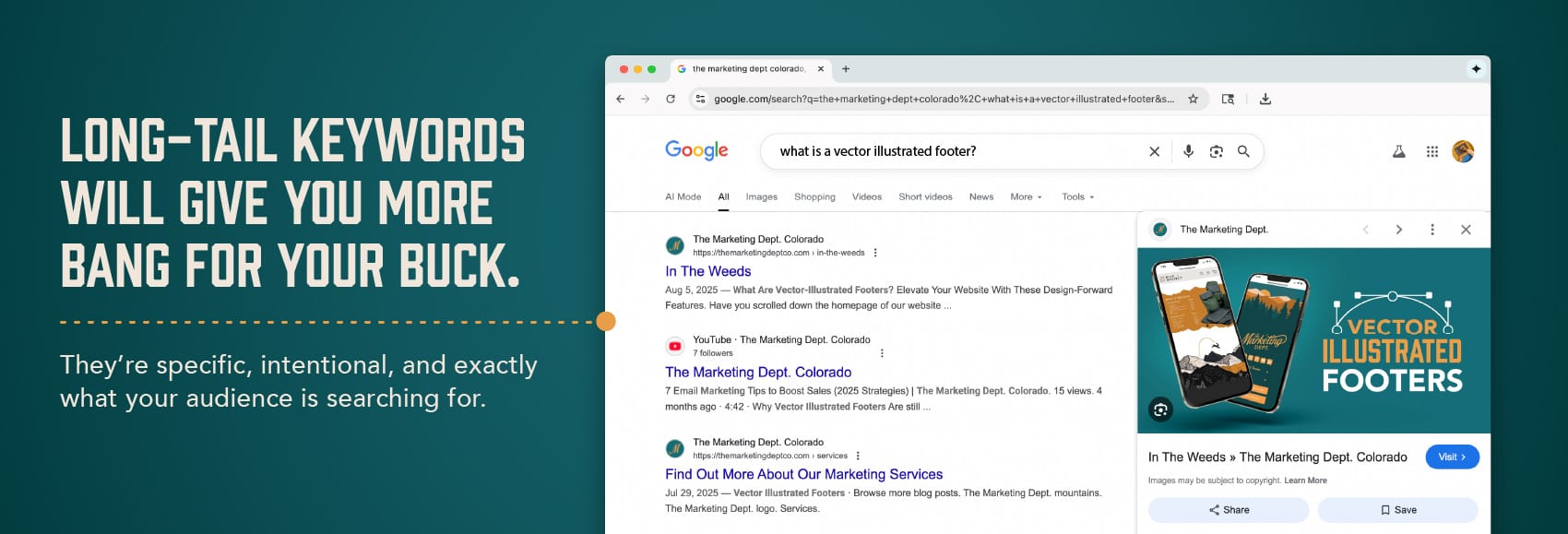Open the In The Weeds result link
Viewport: 1568px width, 534px height.
click(708, 271)
